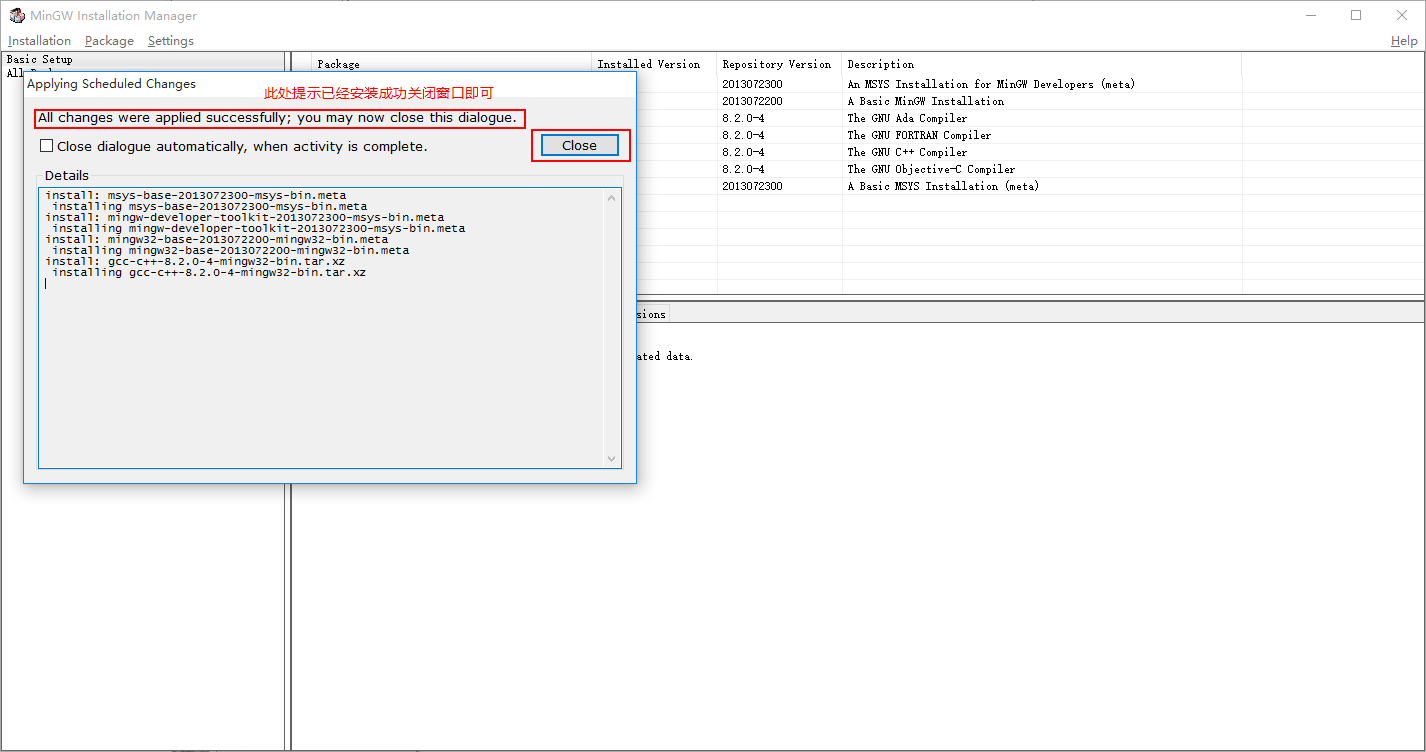Click the MinGW application icon in the title bar
This screenshot has width=1426, height=752.
(16, 15)
